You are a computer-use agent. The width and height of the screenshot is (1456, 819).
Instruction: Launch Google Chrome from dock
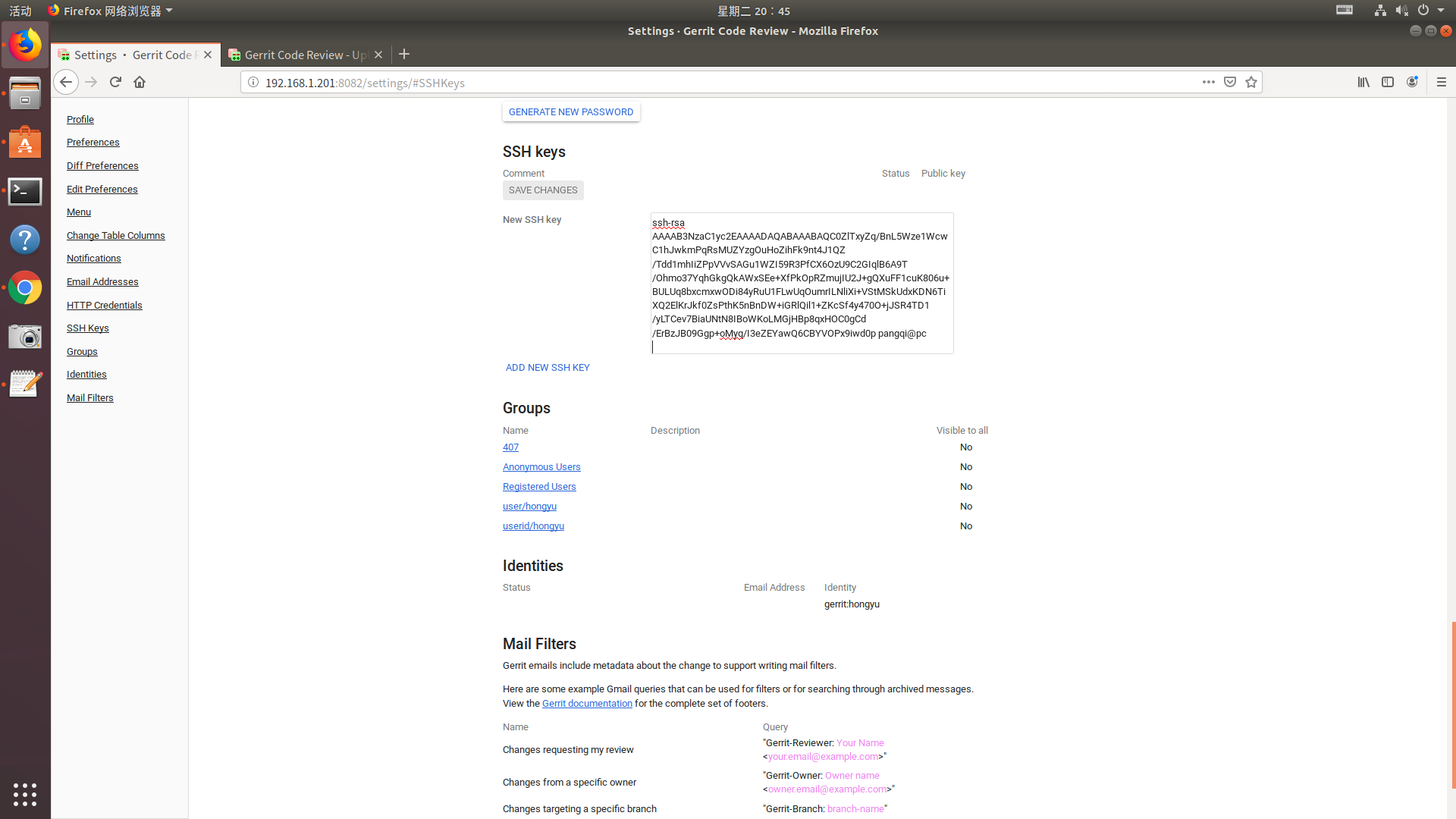[25, 288]
